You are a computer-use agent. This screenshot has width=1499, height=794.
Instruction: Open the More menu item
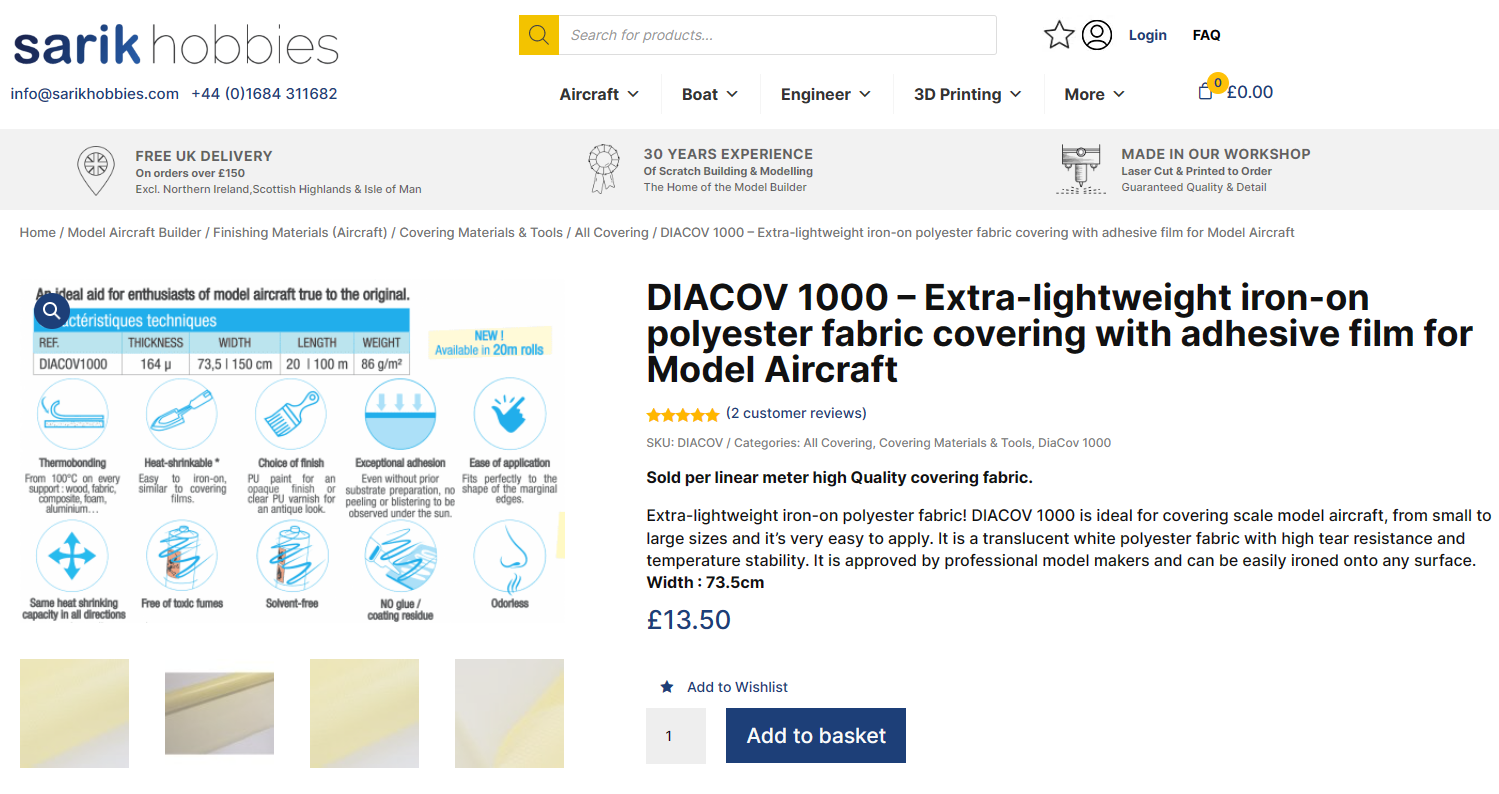[1094, 94]
